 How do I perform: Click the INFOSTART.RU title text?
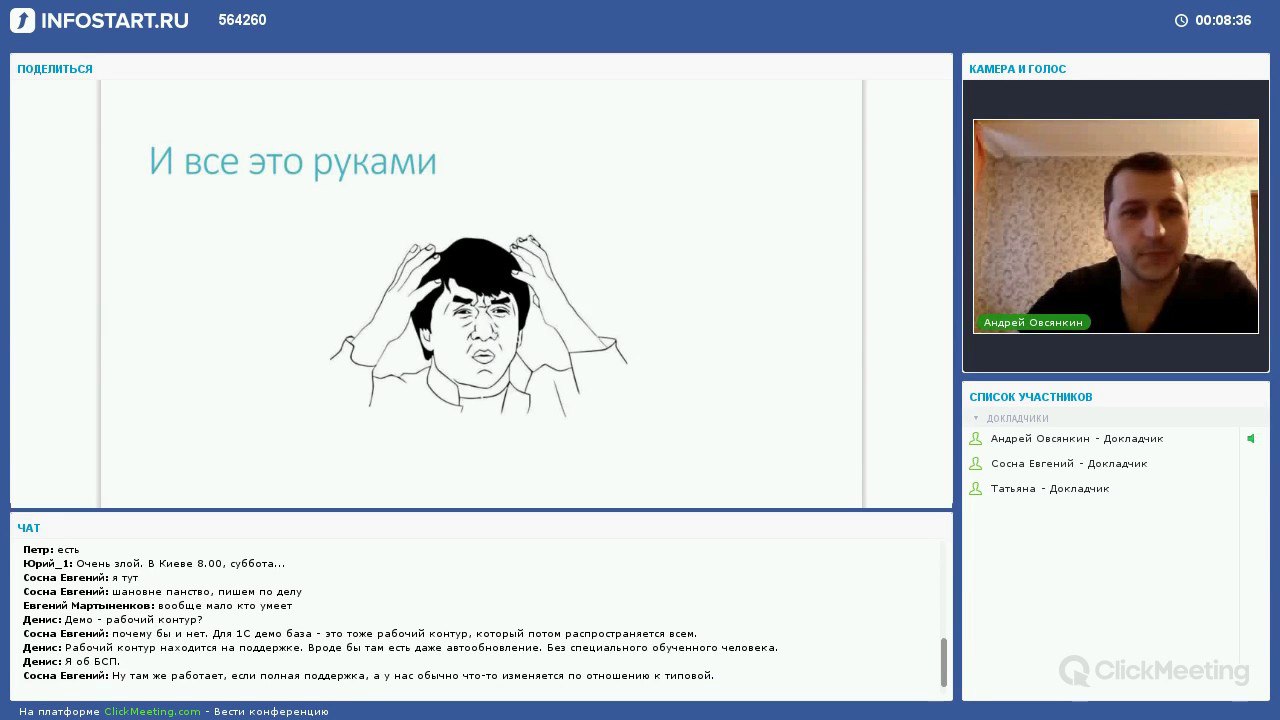tap(114, 20)
